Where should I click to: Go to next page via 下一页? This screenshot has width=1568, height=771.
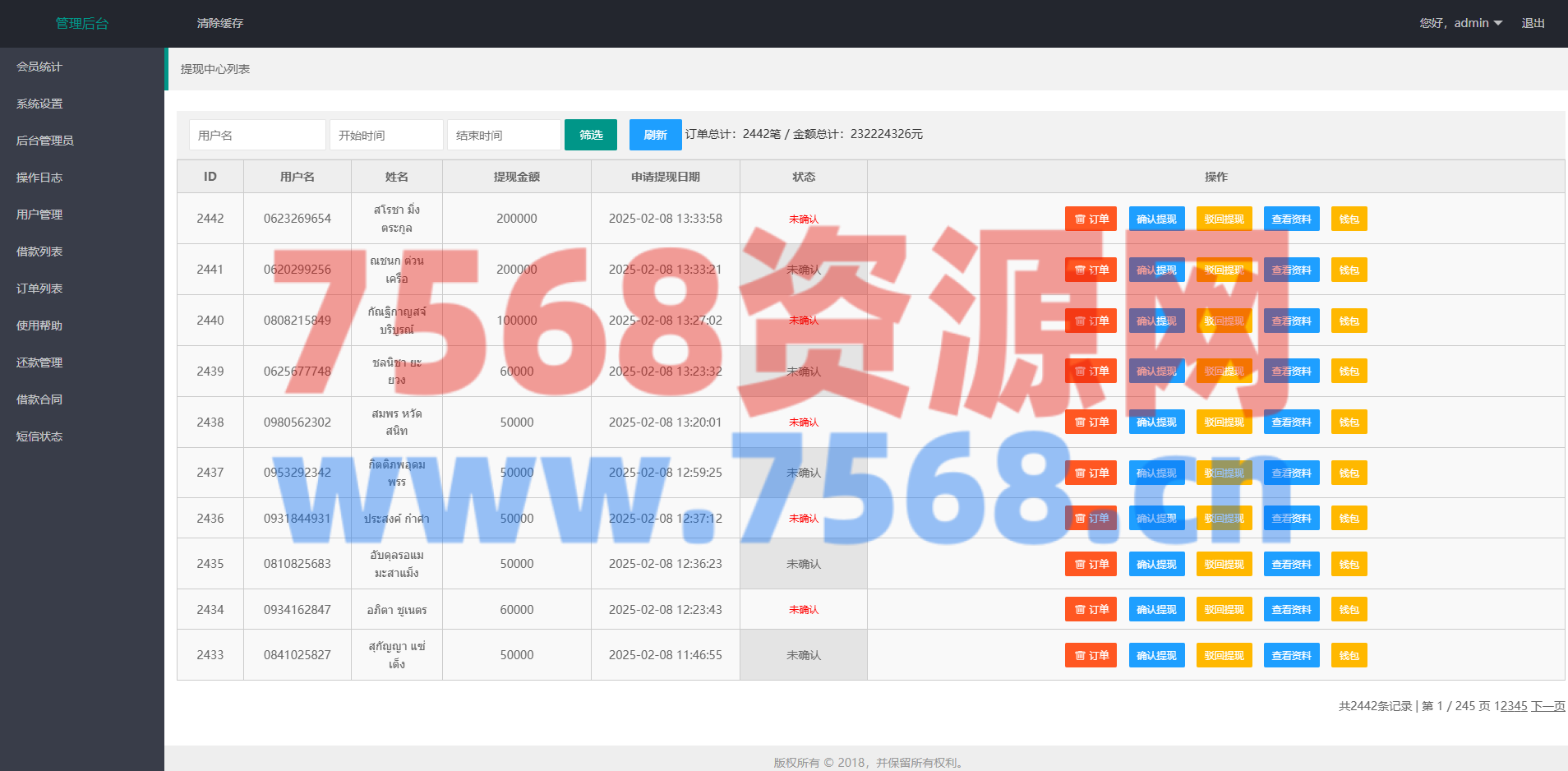click(1547, 706)
